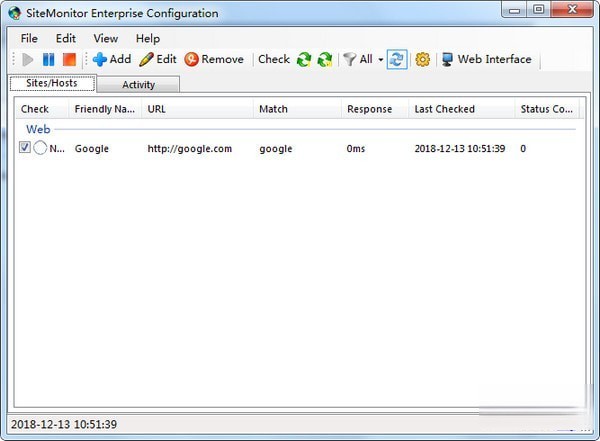This screenshot has height=441, width=600.
Task: Pause monitoring with the blue pause icon
Action: (x=48, y=60)
